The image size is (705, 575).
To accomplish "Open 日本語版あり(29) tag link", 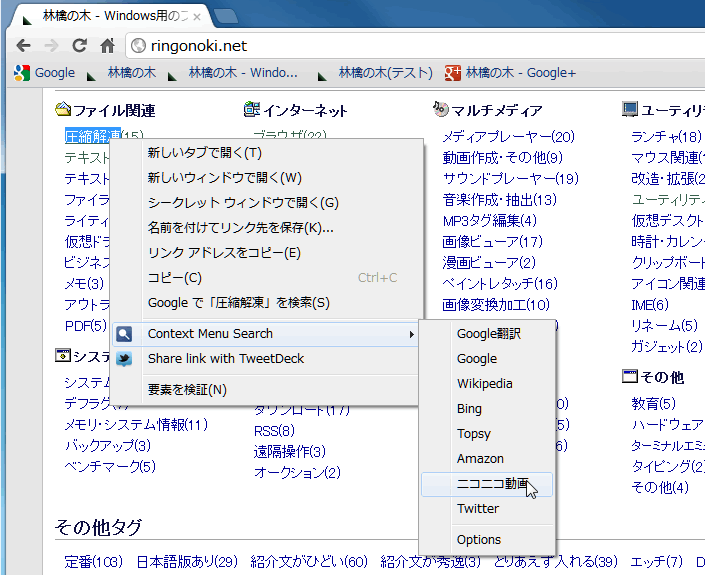I will [187, 562].
